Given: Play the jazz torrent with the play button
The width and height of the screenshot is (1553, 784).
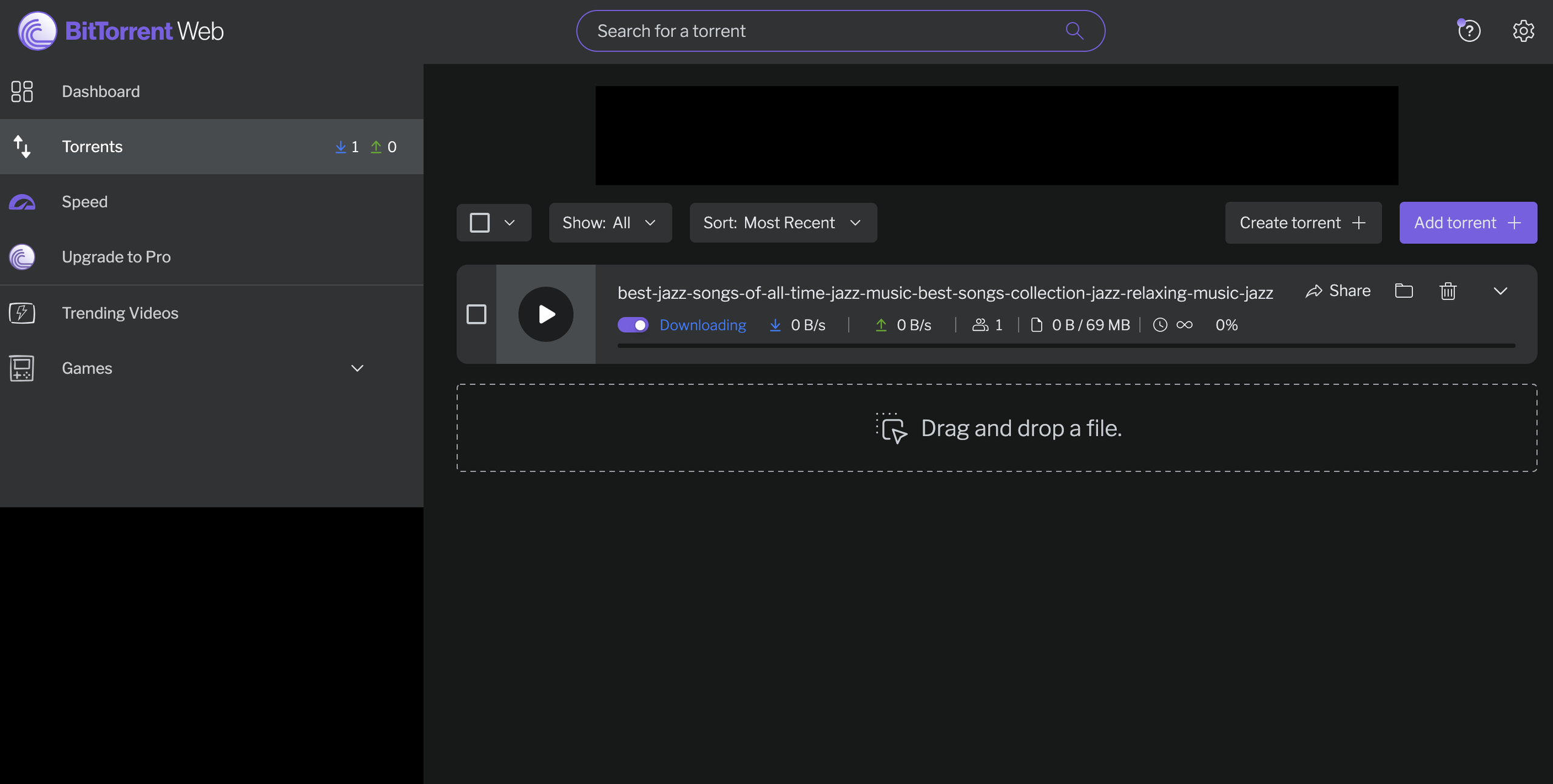Looking at the screenshot, I should click(x=545, y=314).
